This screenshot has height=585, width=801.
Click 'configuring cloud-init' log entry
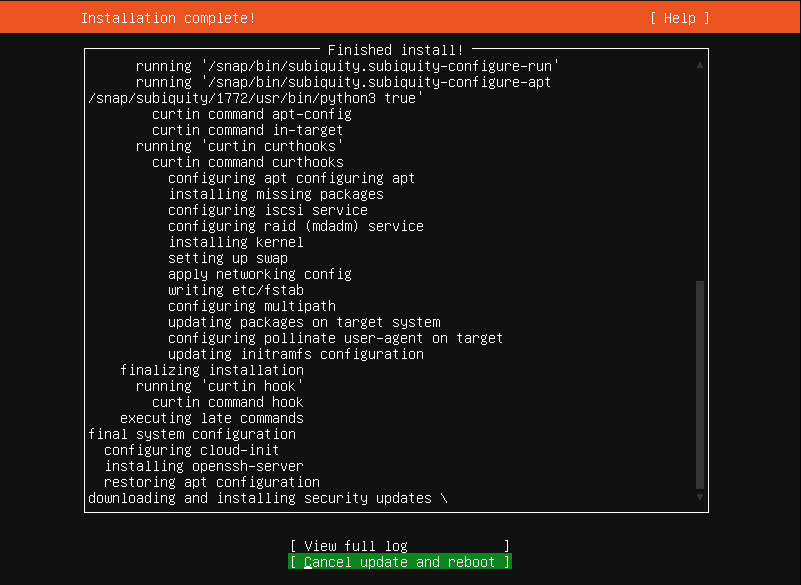click(192, 450)
